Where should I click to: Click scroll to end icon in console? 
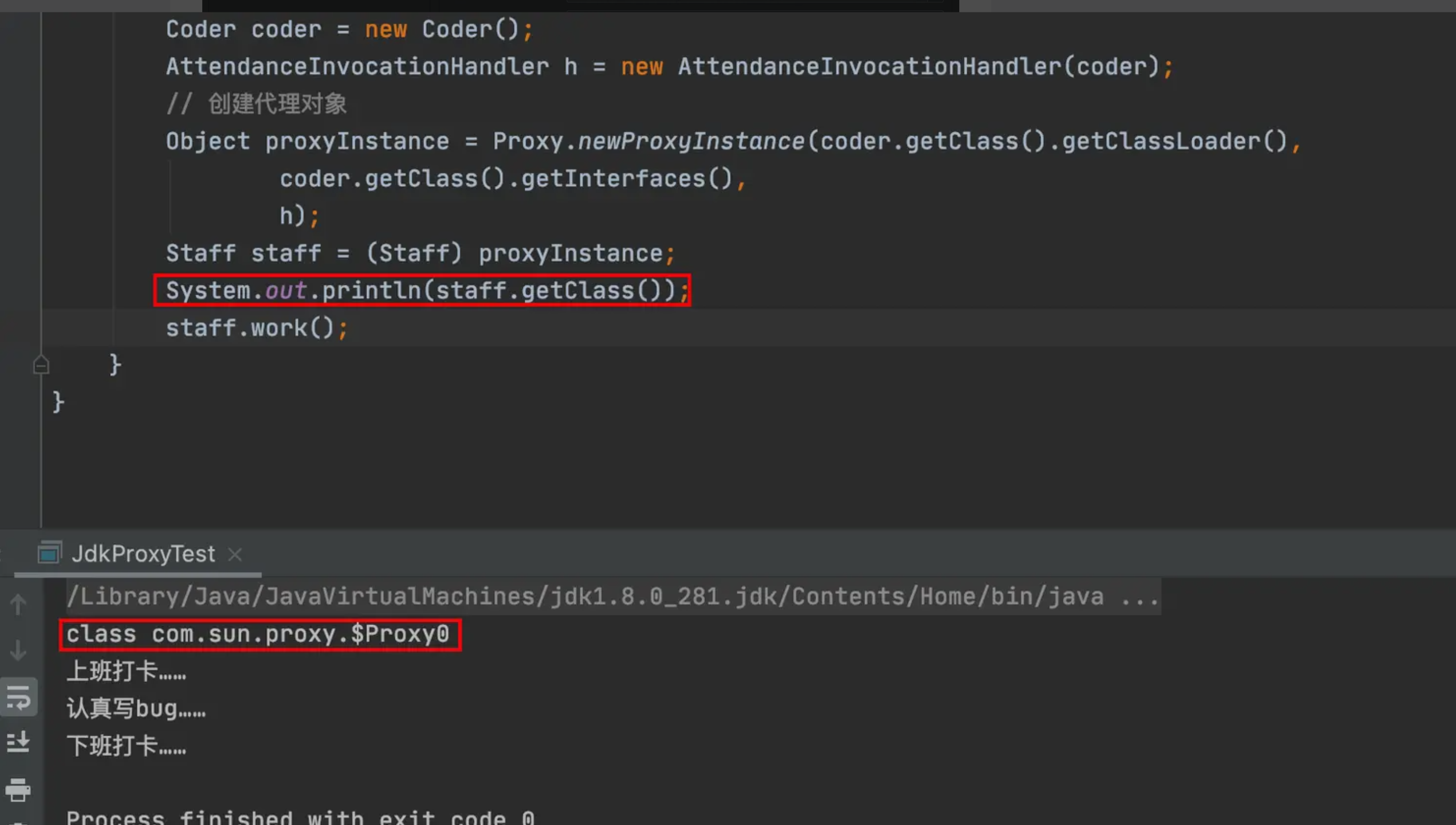point(18,742)
